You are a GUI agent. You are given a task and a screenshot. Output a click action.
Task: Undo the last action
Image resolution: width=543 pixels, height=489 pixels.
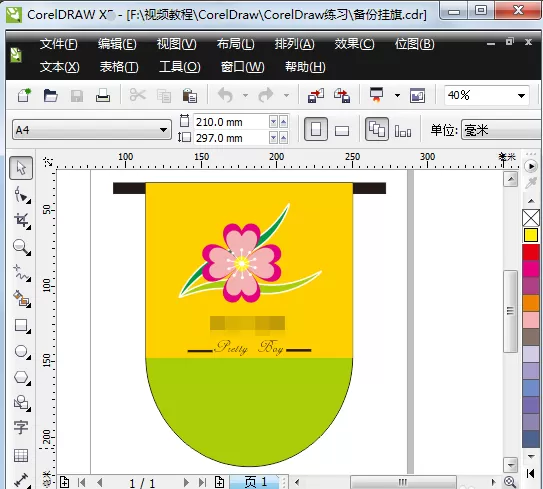pyautogui.click(x=225, y=95)
